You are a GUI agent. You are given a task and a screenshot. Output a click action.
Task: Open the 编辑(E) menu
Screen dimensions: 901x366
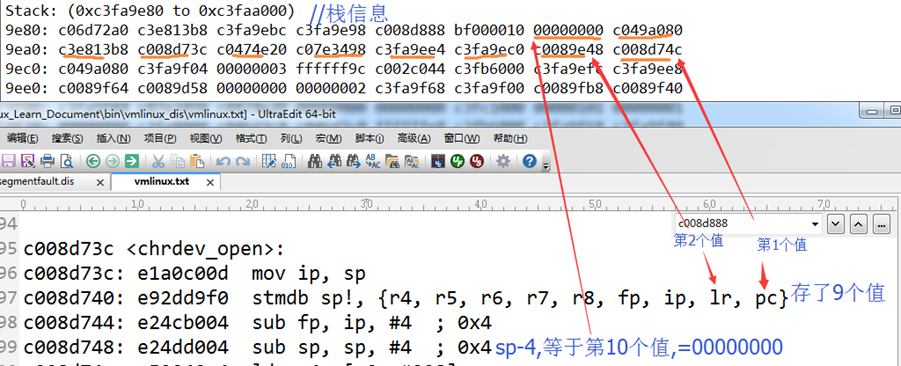[x=22, y=138]
